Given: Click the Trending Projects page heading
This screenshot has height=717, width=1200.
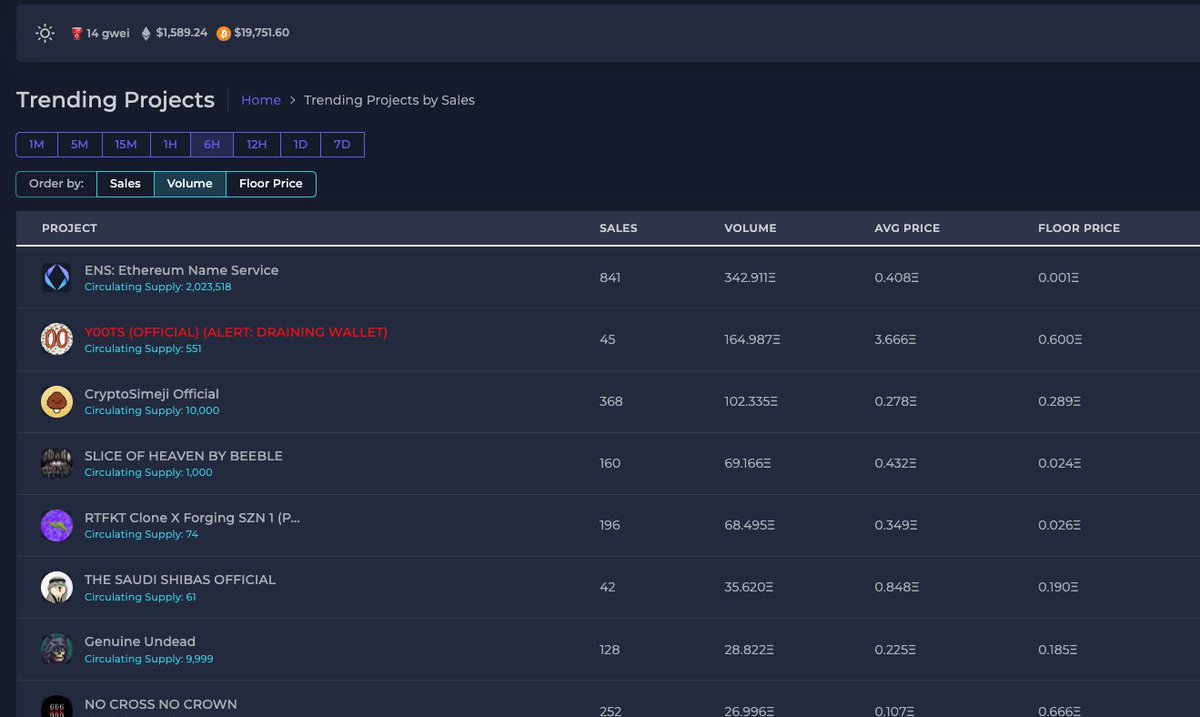Looking at the screenshot, I should (116, 100).
